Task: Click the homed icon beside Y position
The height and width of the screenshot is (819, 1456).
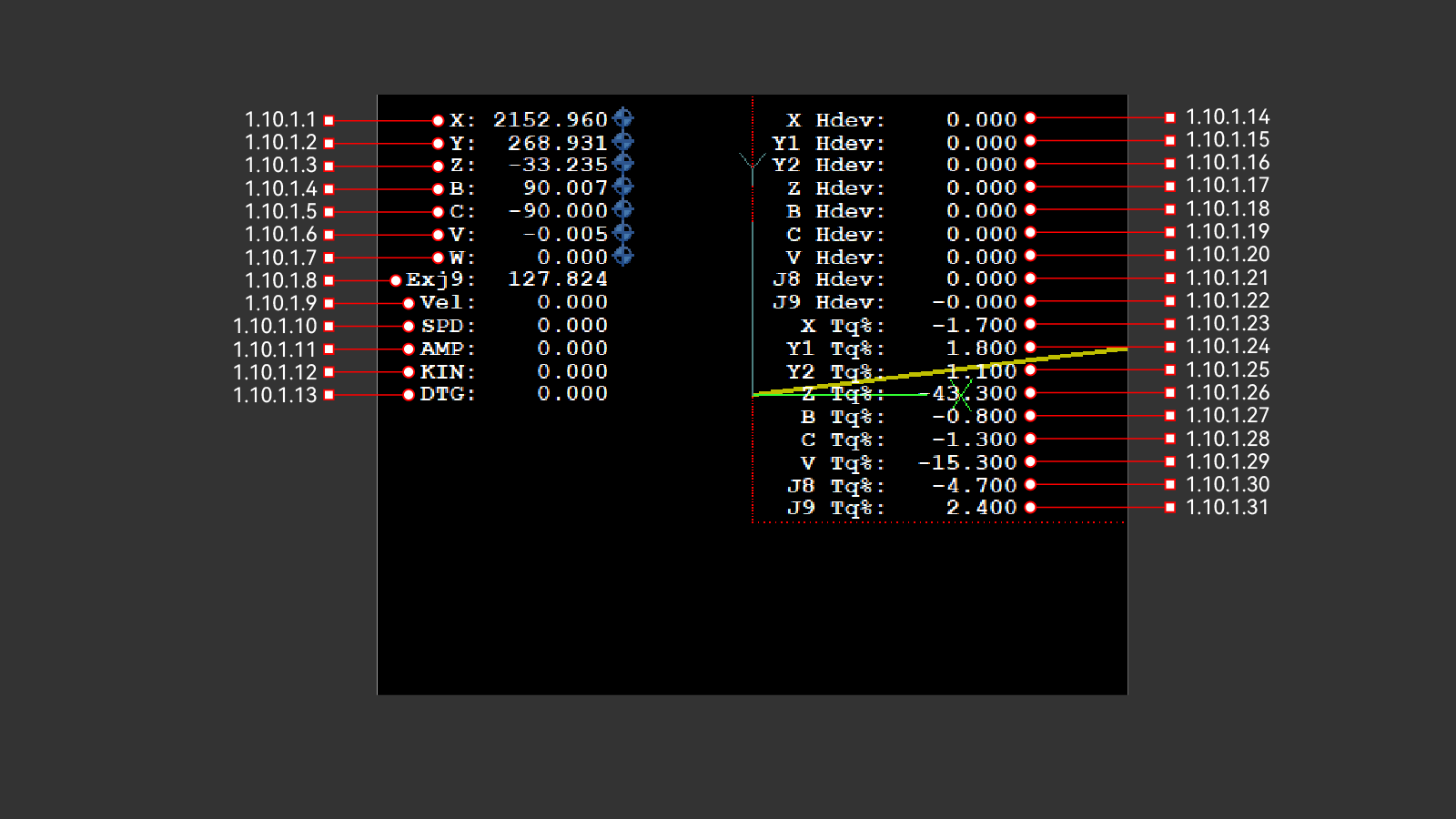Action: [x=623, y=142]
